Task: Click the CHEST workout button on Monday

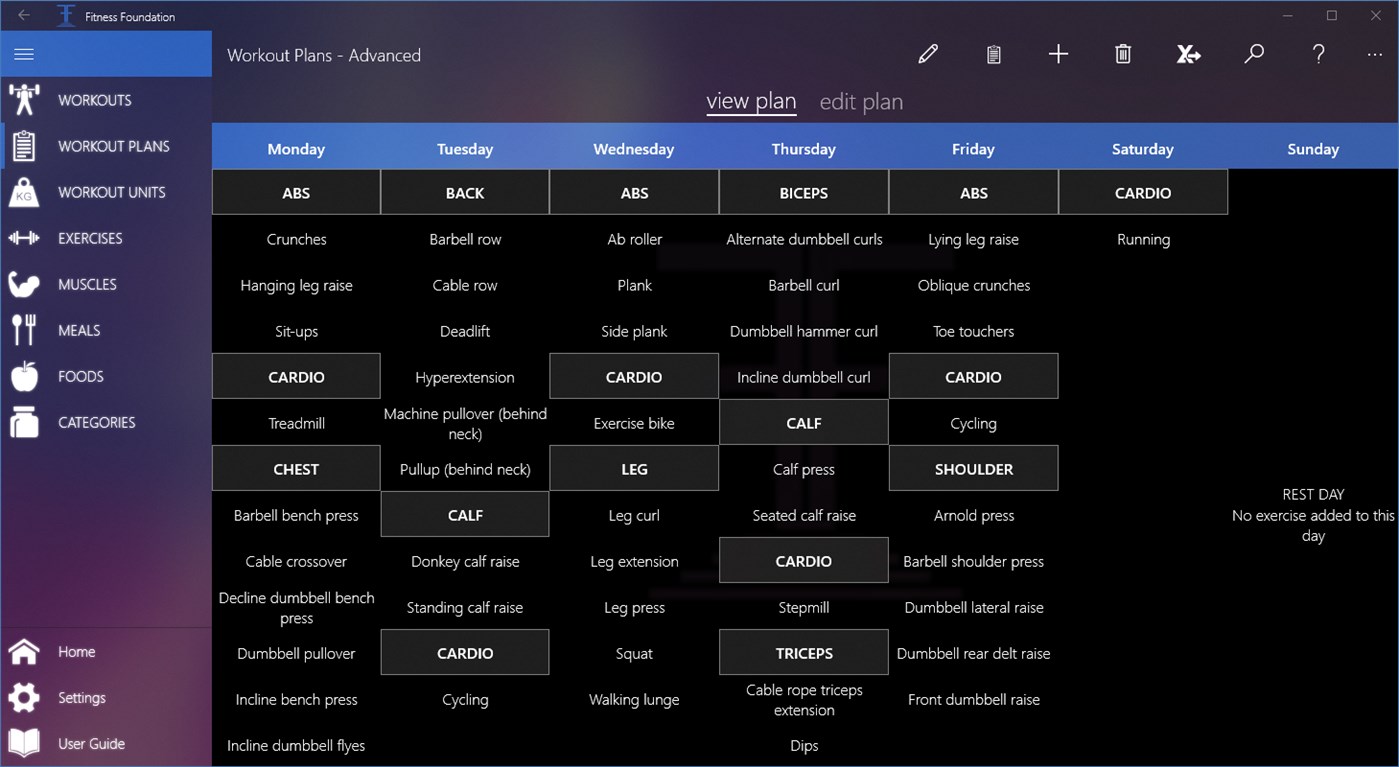Action: pyautogui.click(x=296, y=469)
